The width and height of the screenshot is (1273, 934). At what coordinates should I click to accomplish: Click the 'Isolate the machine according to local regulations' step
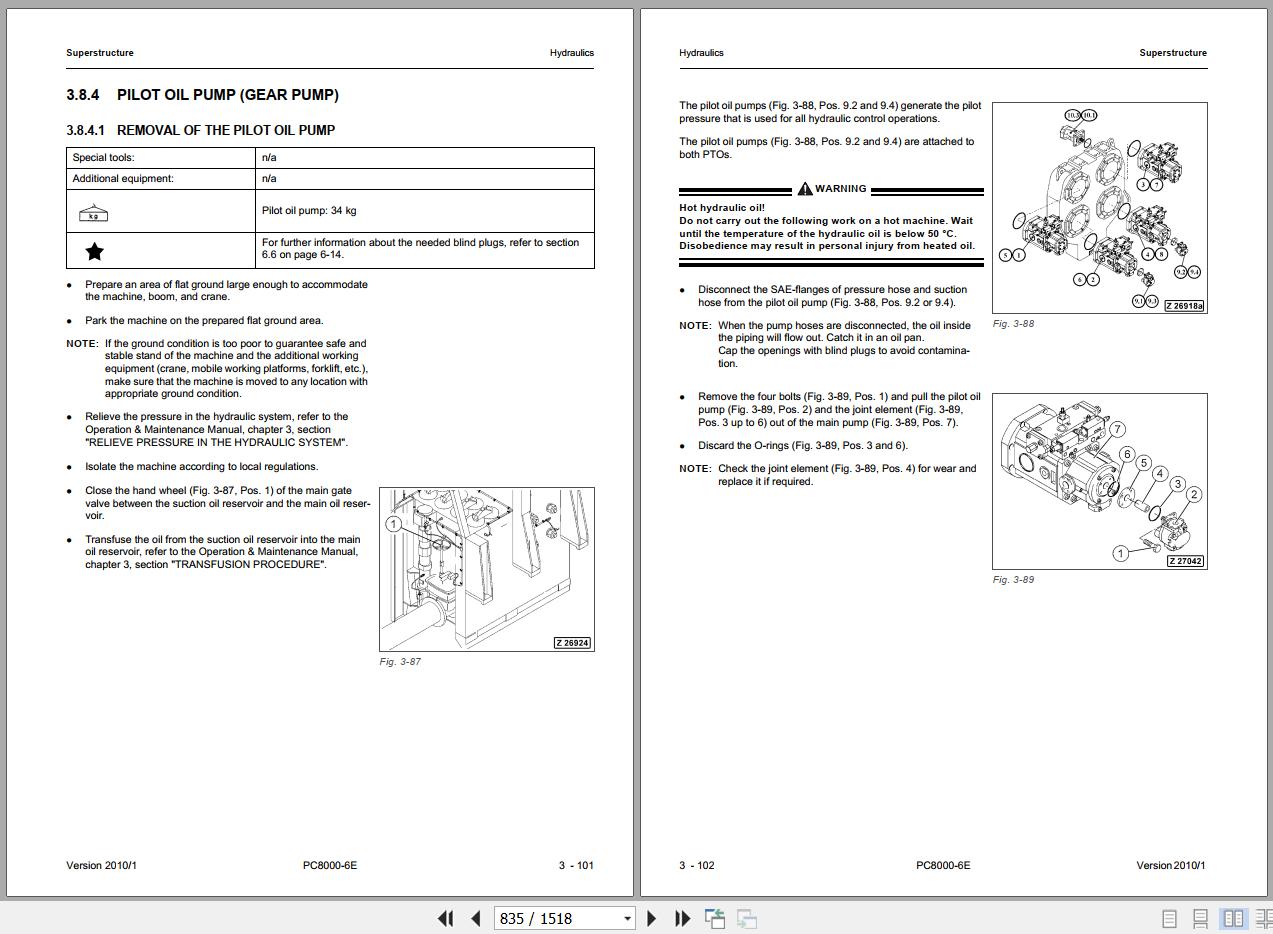tap(201, 467)
